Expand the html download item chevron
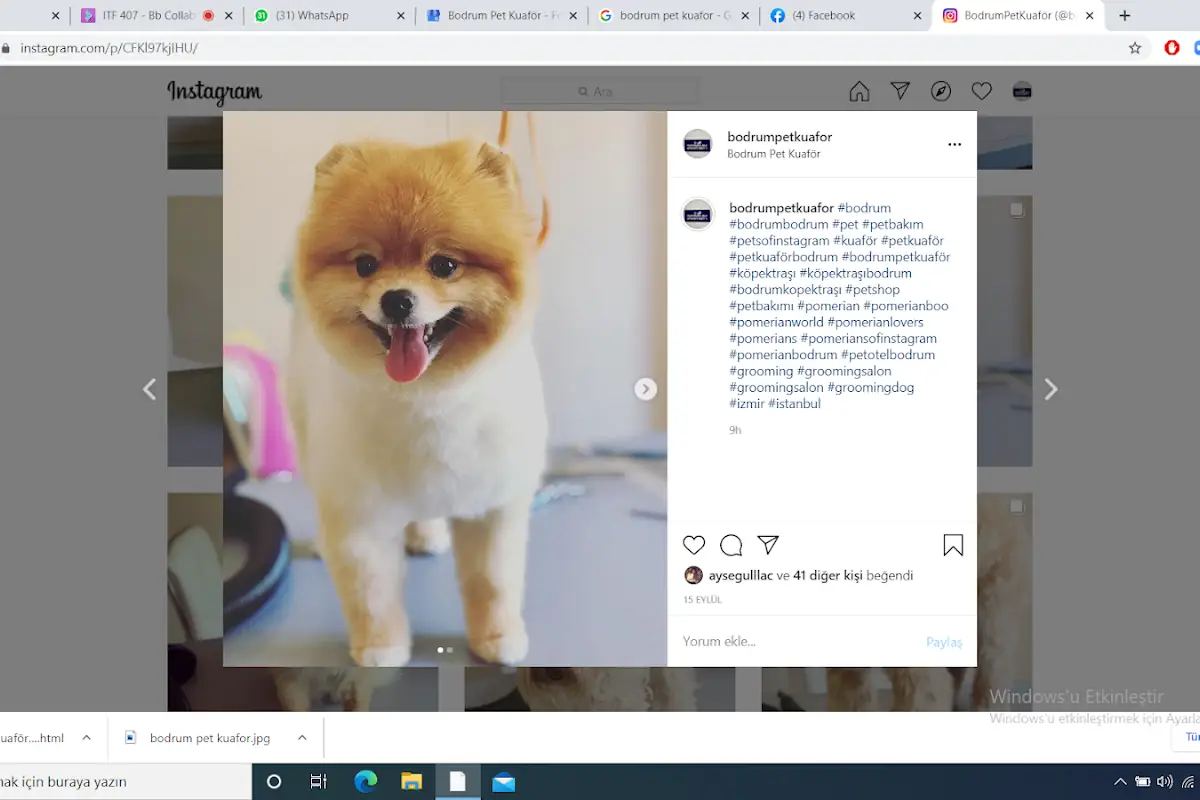Image resolution: width=1200 pixels, height=800 pixels. (86, 738)
